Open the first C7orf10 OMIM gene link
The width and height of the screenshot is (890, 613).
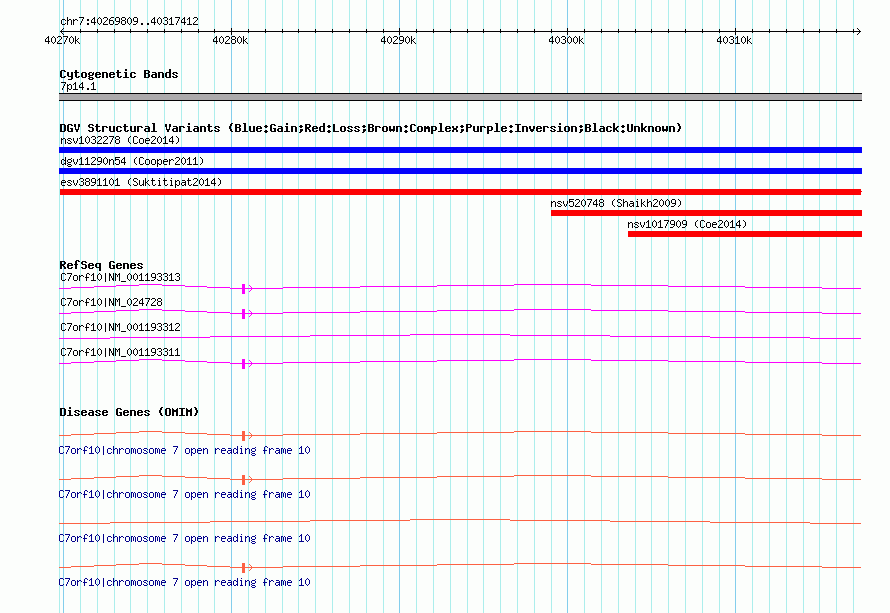point(184,450)
